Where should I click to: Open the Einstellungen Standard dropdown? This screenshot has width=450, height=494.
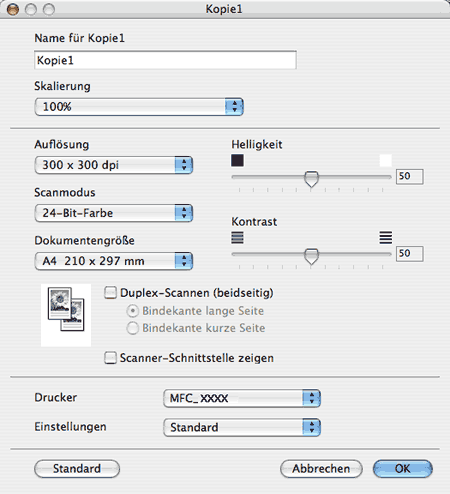pyautogui.click(x=242, y=427)
